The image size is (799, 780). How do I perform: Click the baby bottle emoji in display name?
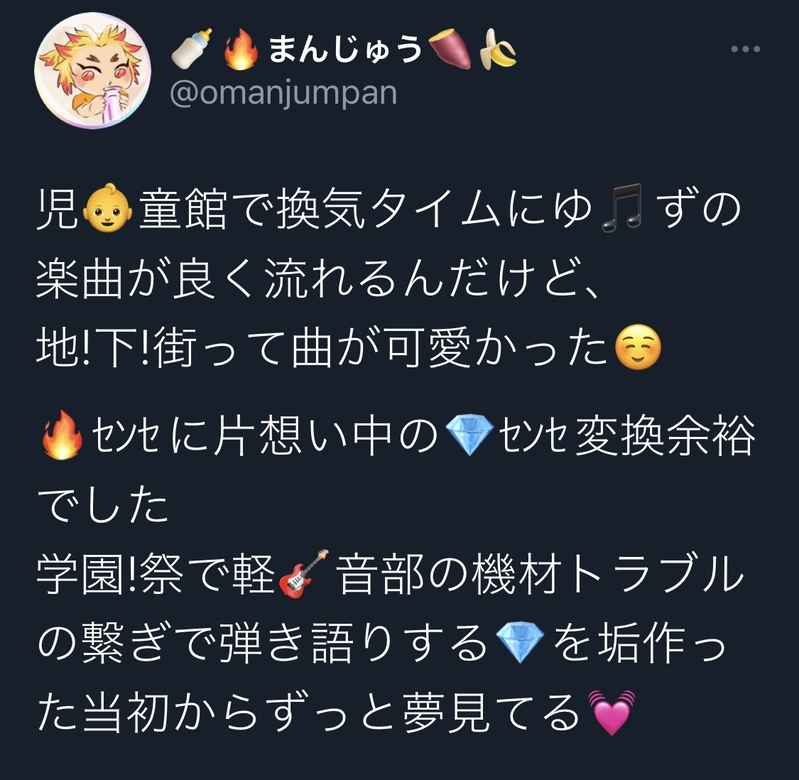(x=192, y=49)
